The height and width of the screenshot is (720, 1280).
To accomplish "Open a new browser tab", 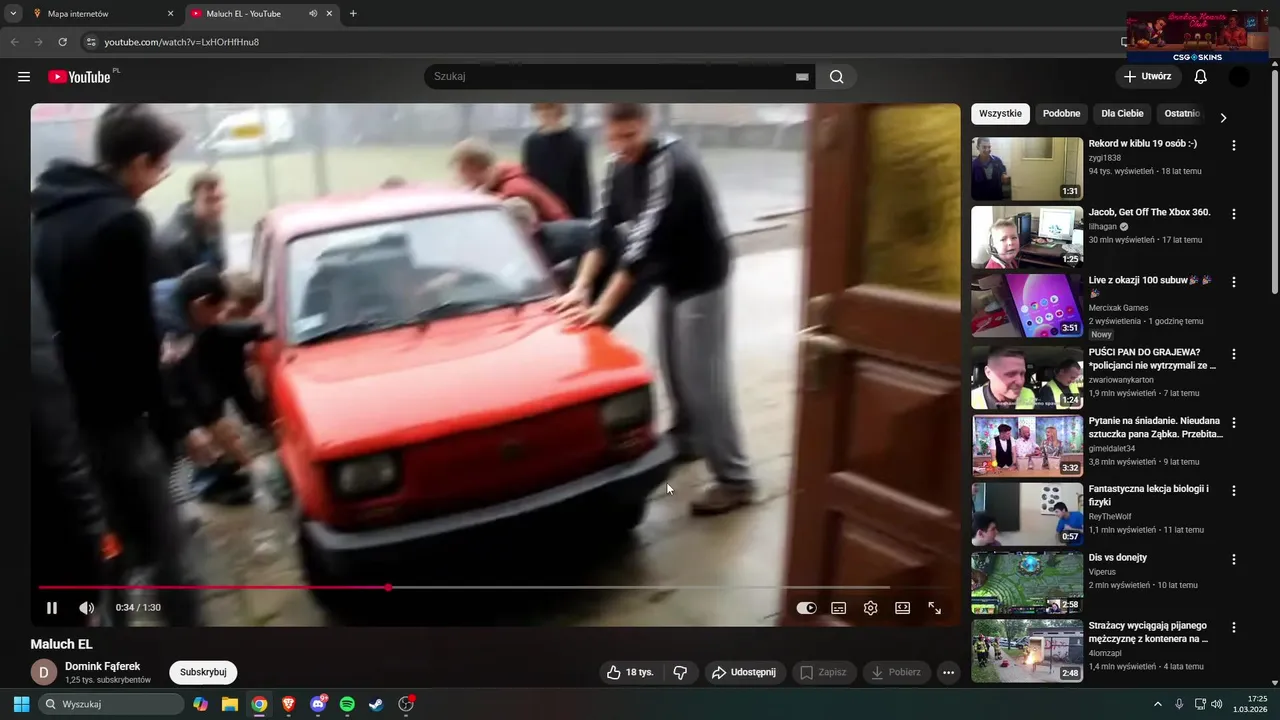I will (353, 14).
